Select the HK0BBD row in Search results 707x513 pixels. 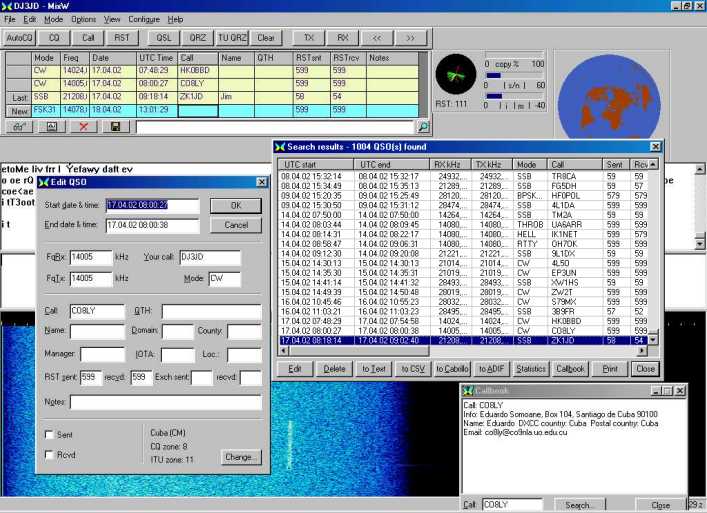(463, 321)
